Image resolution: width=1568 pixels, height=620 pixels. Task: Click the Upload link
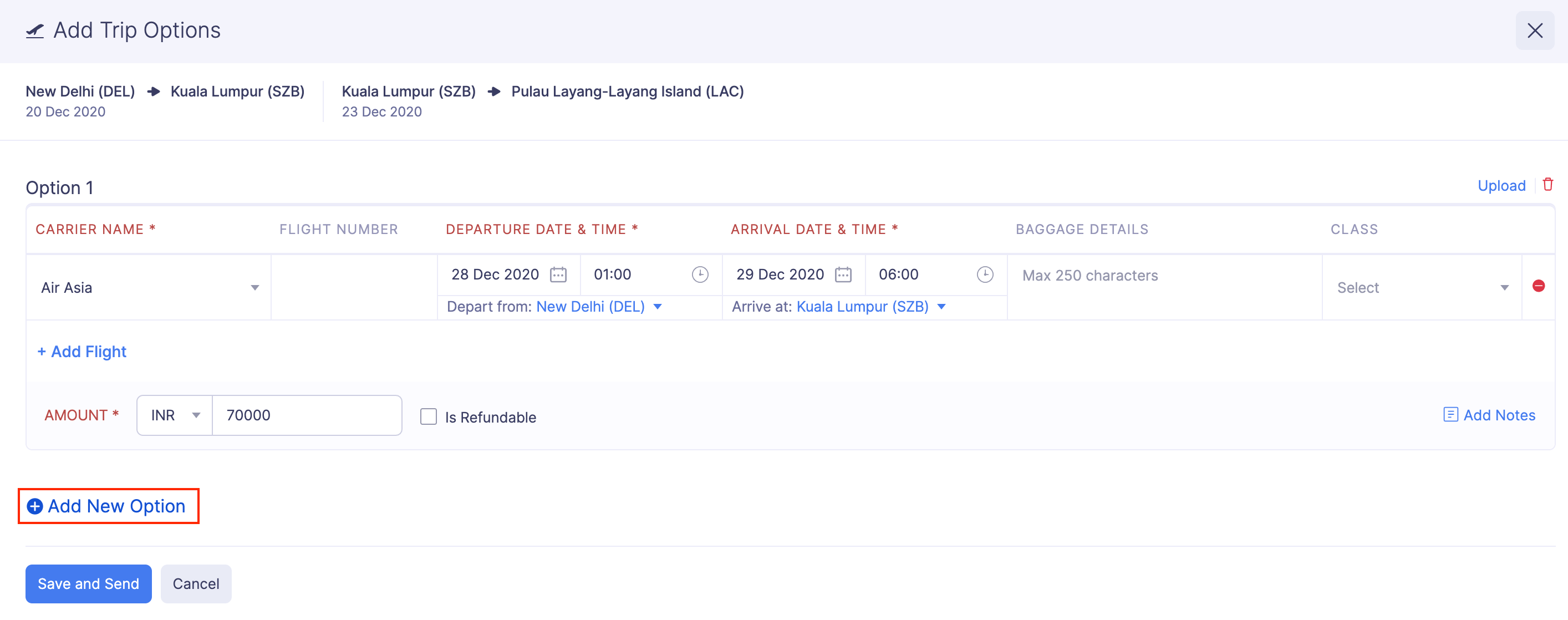[x=1500, y=186]
